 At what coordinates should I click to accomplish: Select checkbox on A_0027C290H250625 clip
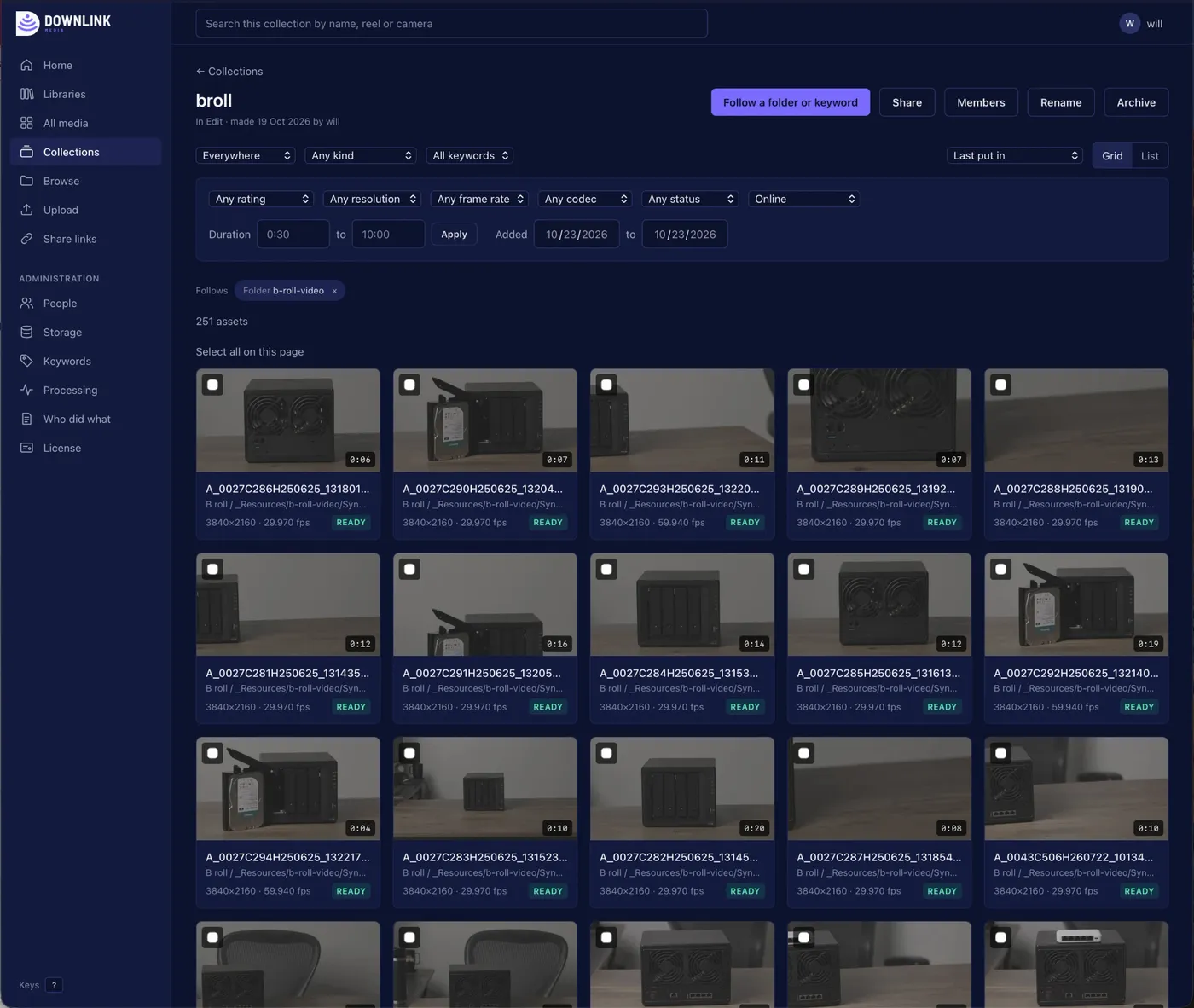point(409,385)
